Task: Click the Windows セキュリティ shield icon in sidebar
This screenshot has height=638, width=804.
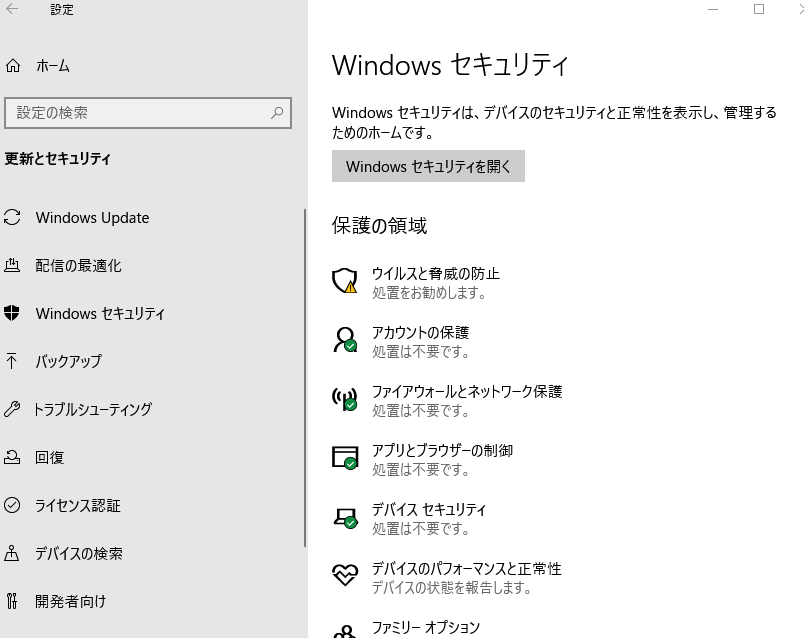Action: (12, 313)
